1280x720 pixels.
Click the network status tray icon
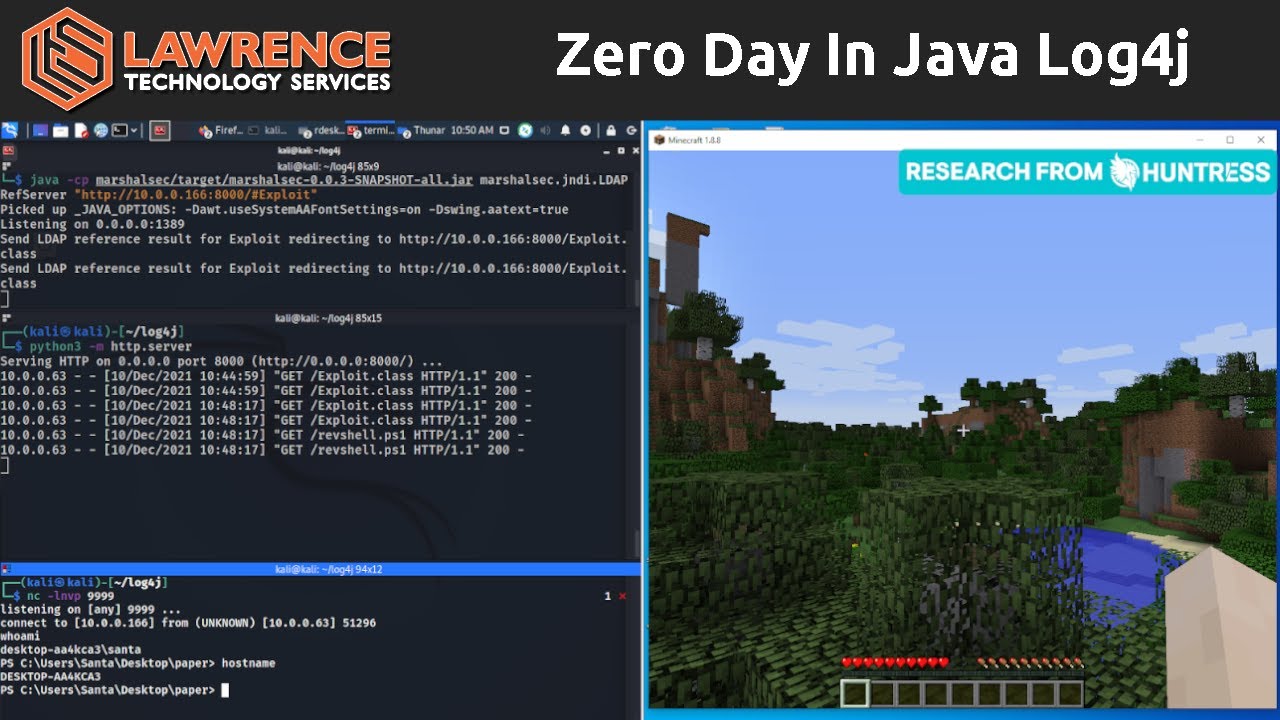coord(525,130)
